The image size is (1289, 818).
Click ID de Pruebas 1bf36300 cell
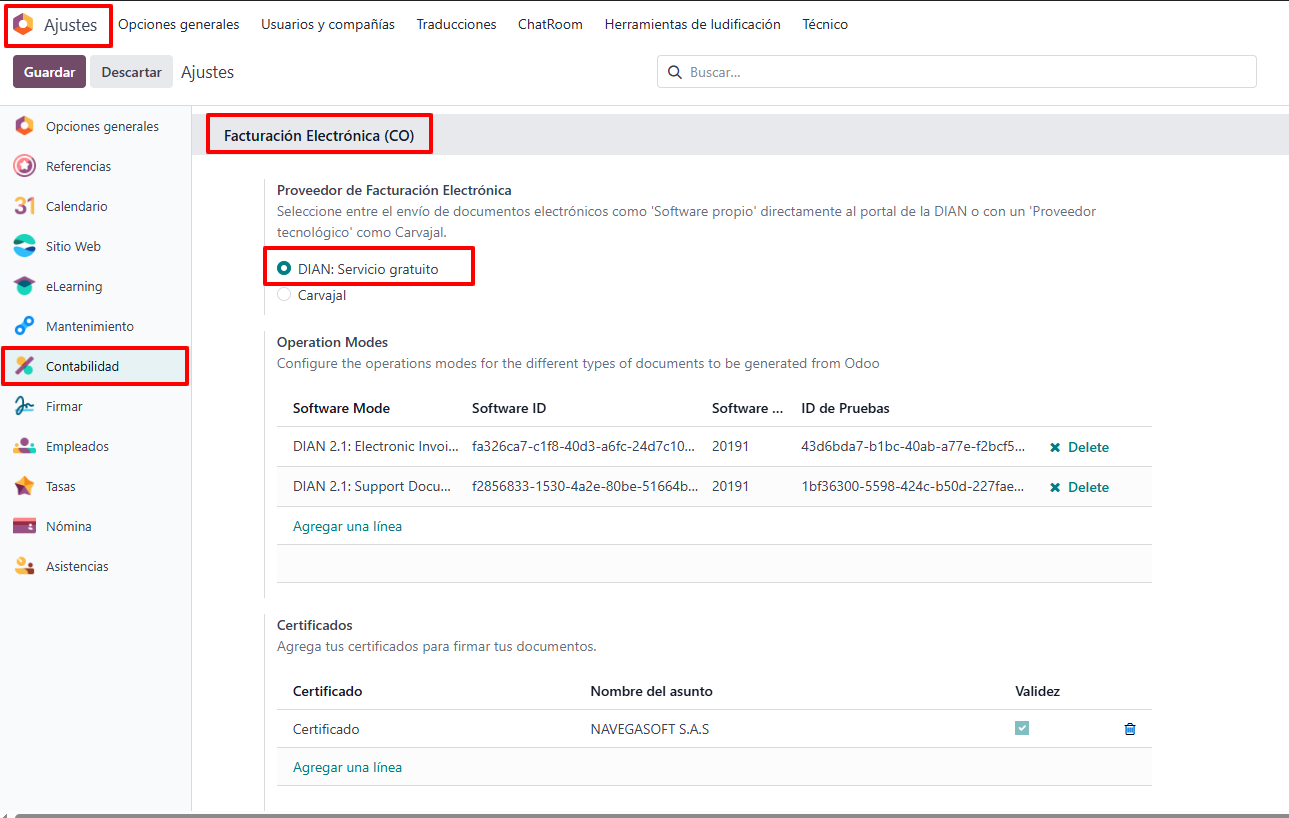point(913,487)
